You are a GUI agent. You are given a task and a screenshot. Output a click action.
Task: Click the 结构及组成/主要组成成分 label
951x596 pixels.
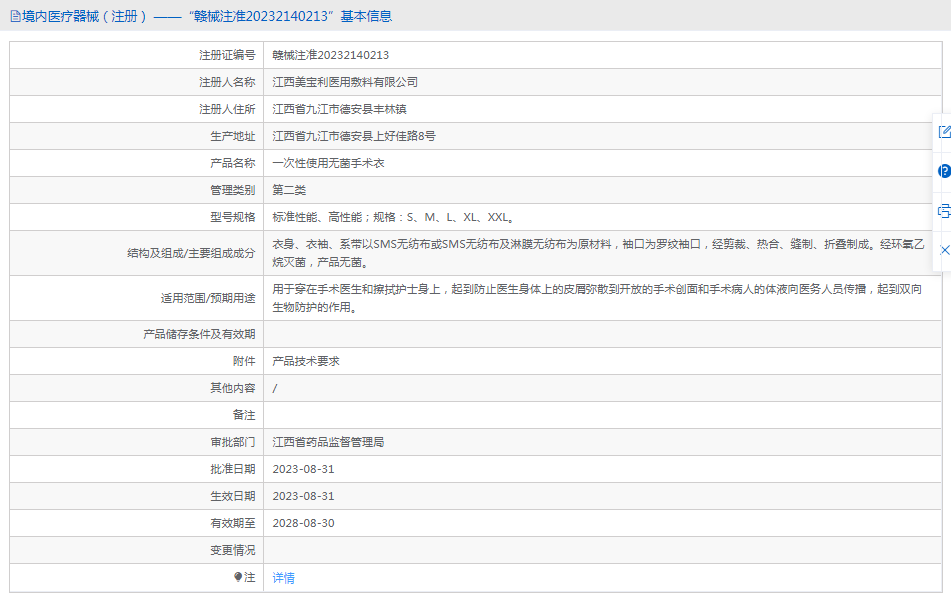[x=191, y=253]
